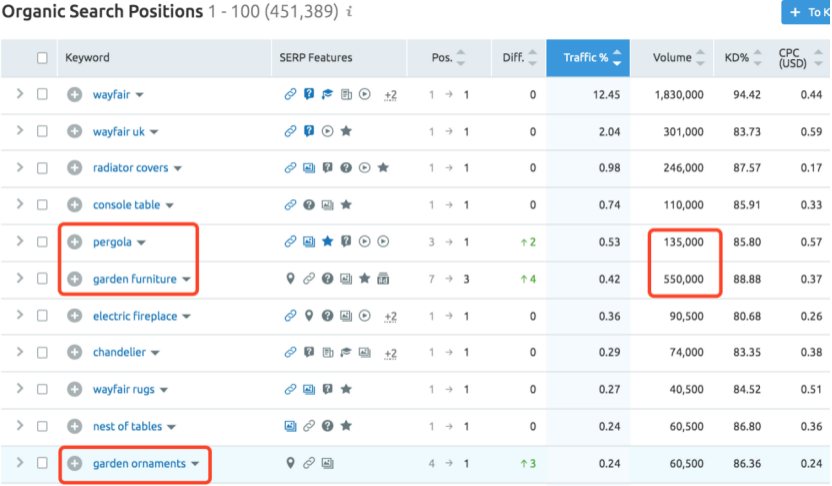Sort by the Pos. column header
The image size is (832, 486).
[448, 57]
